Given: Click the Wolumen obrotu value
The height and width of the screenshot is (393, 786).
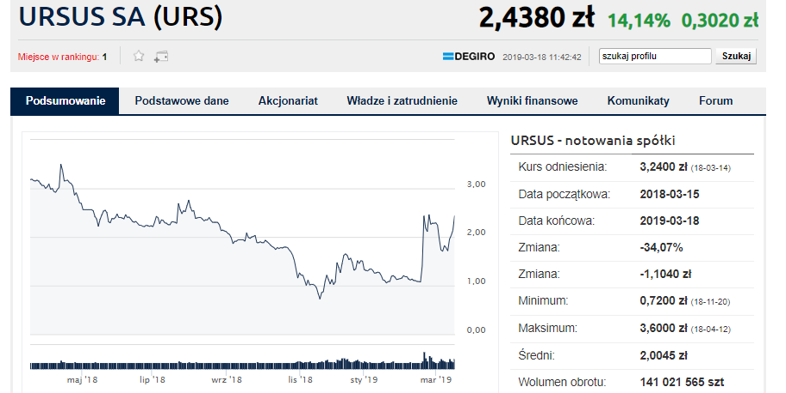Looking at the screenshot, I should pyautogui.click(x=682, y=382).
